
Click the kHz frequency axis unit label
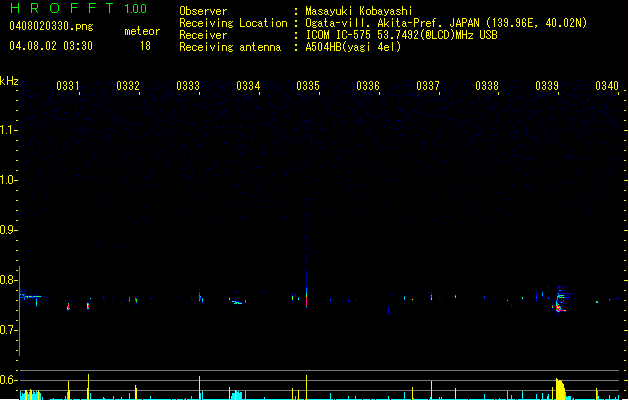click(9, 81)
